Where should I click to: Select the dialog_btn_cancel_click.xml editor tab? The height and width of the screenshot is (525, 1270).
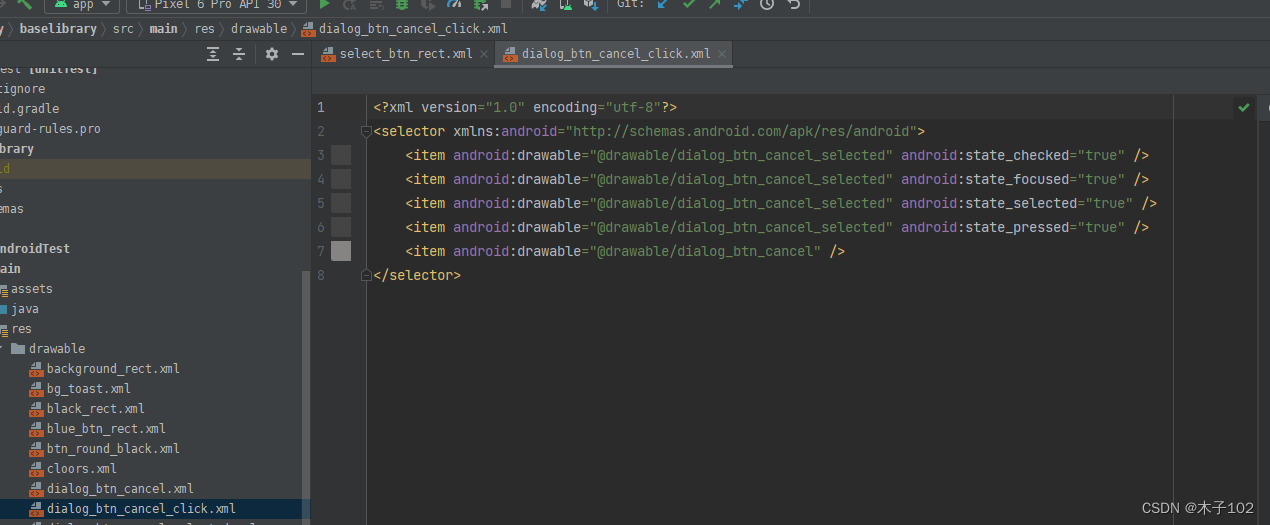click(x=616, y=54)
